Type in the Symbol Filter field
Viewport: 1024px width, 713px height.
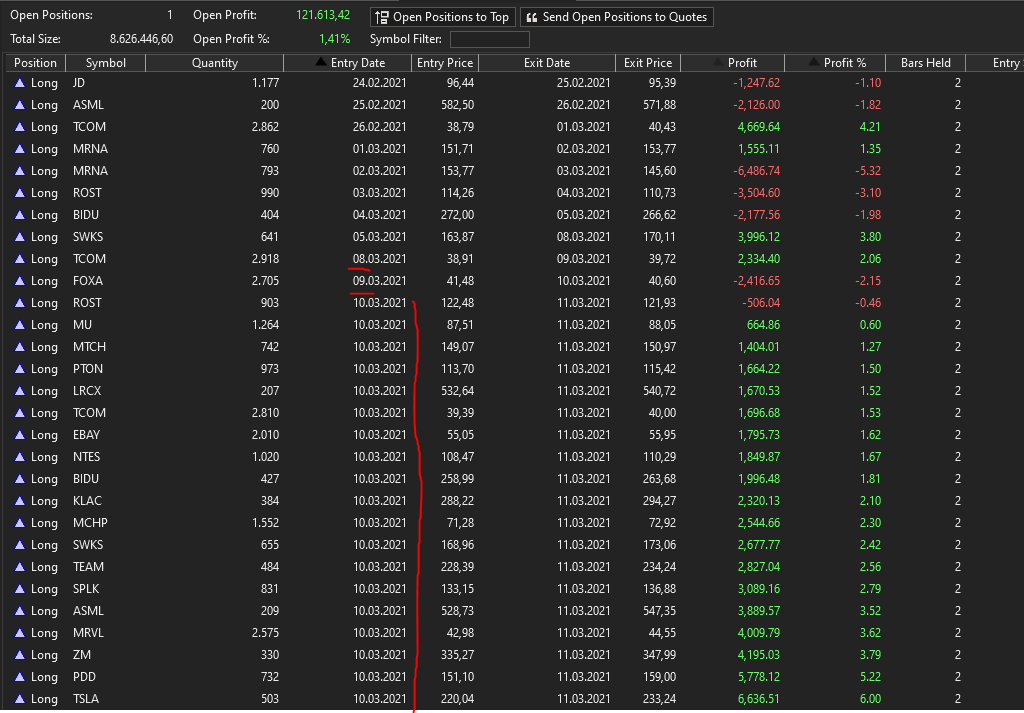(x=489, y=39)
